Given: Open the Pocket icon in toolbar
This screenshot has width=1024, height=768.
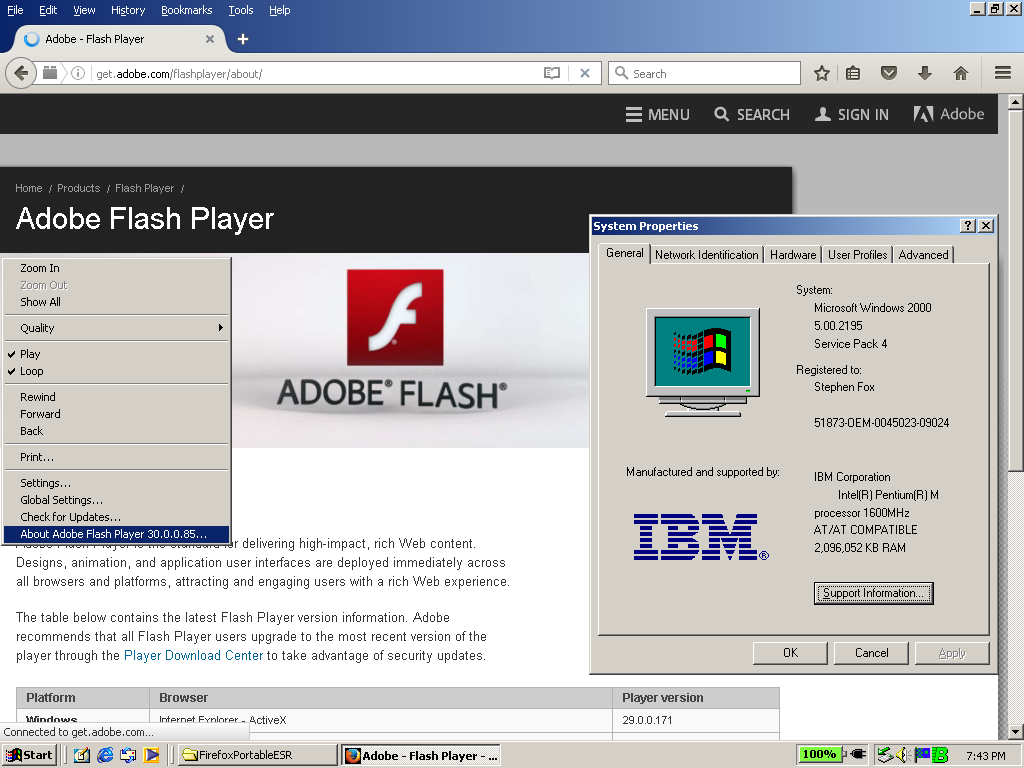Looking at the screenshot, I should pos(888,73).
